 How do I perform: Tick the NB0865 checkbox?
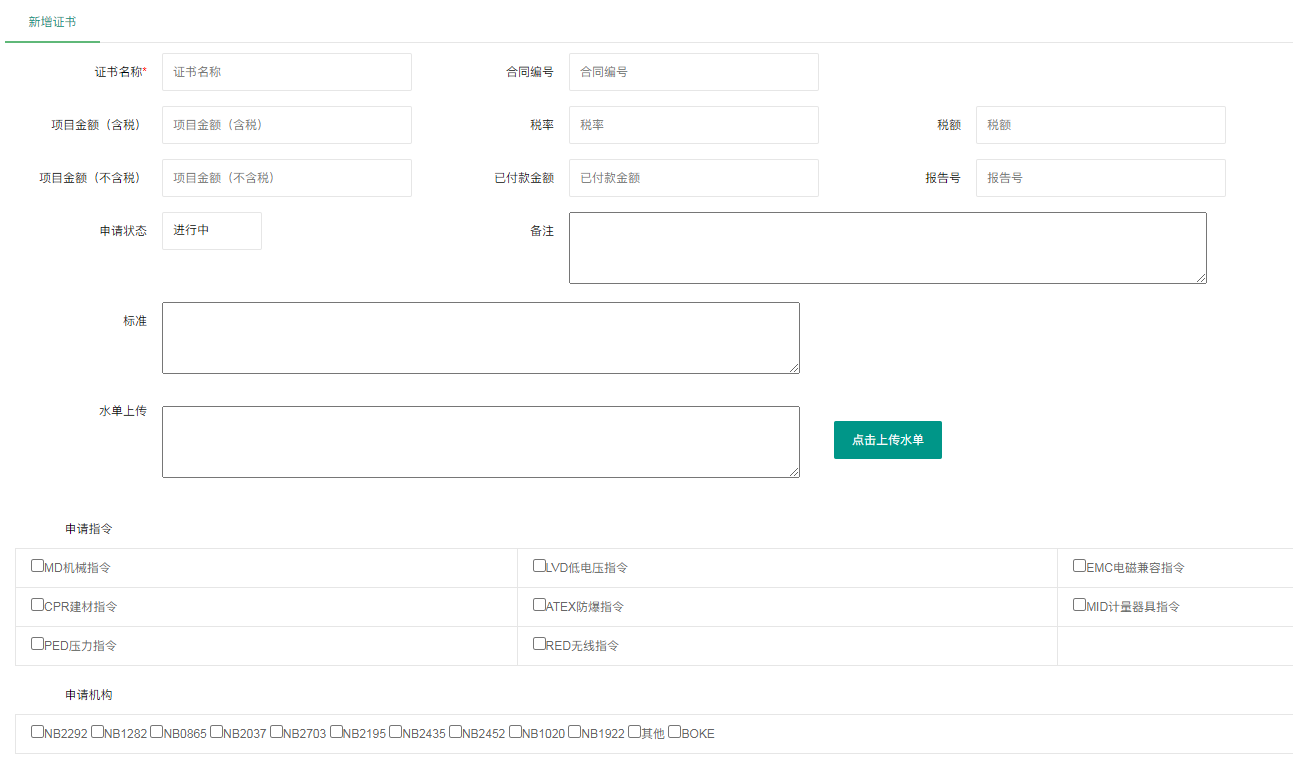point(157,732)
